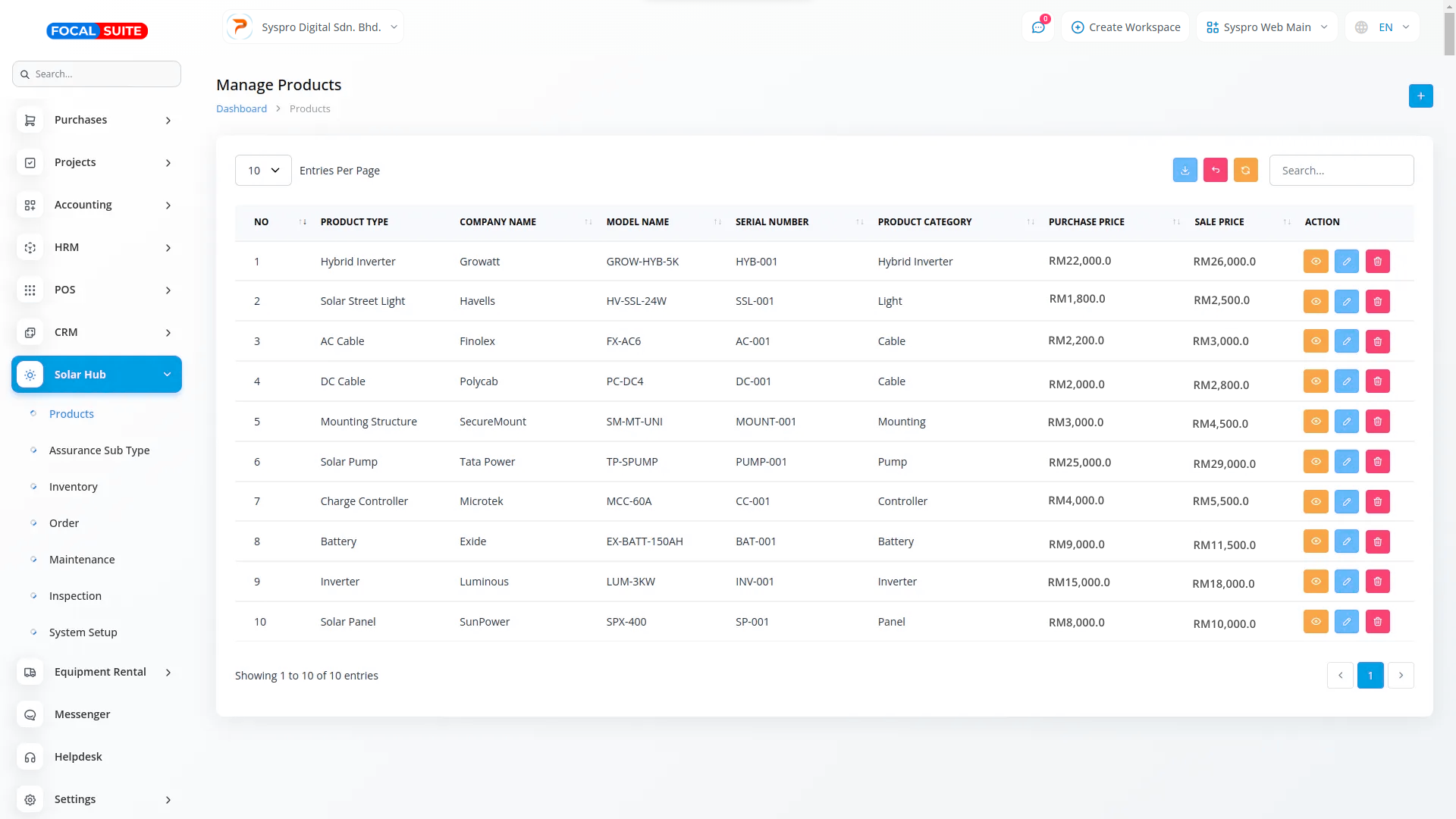Viewport: 1456px width, 819px height.
Task: Open the chat messages icon in header
Action: 1038,27
